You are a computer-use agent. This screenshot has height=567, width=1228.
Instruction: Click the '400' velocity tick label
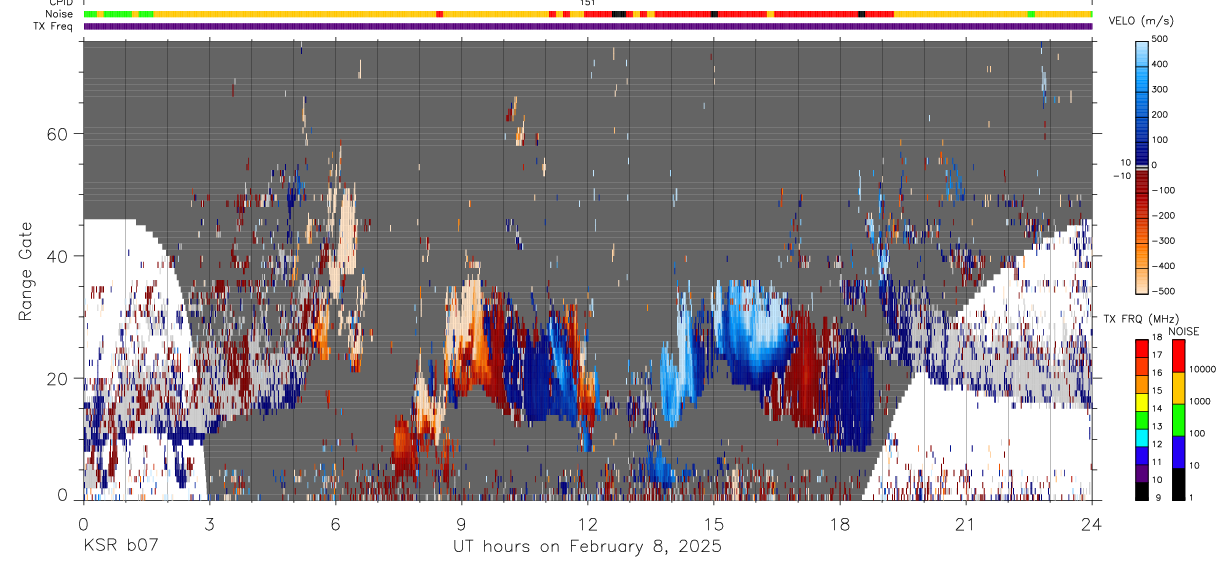(x=1160, y=65)
